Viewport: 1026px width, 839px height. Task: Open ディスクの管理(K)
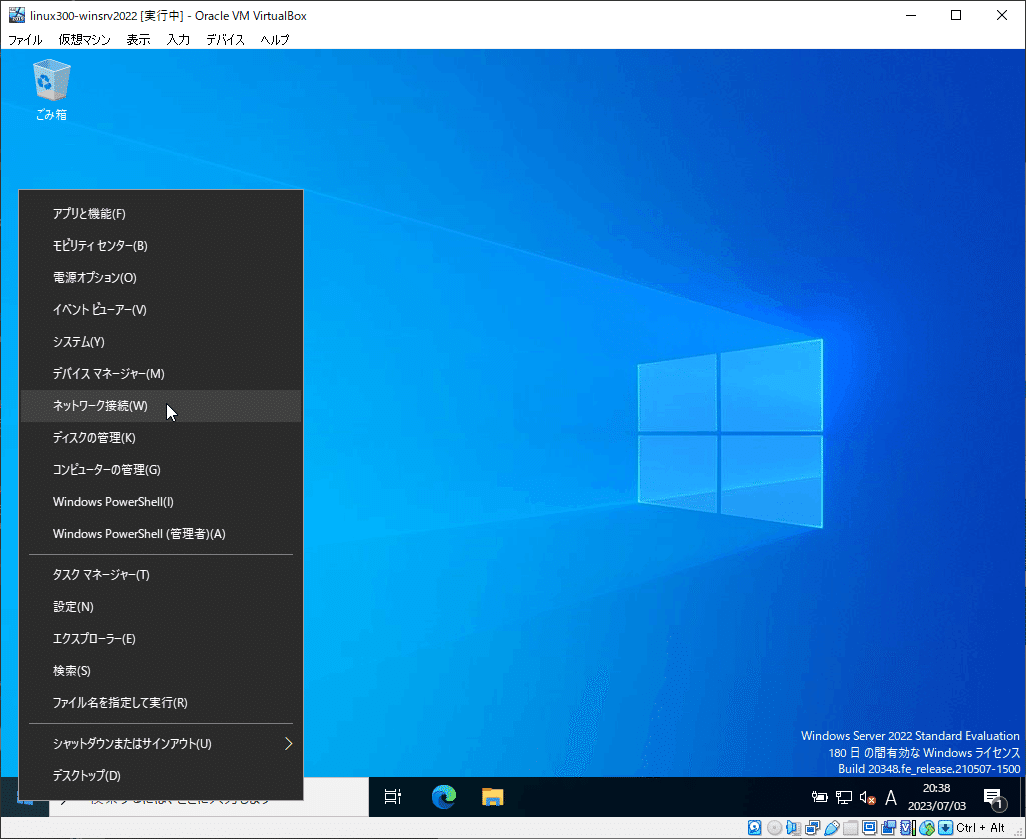pyautogui.click(x=161, y=438)
